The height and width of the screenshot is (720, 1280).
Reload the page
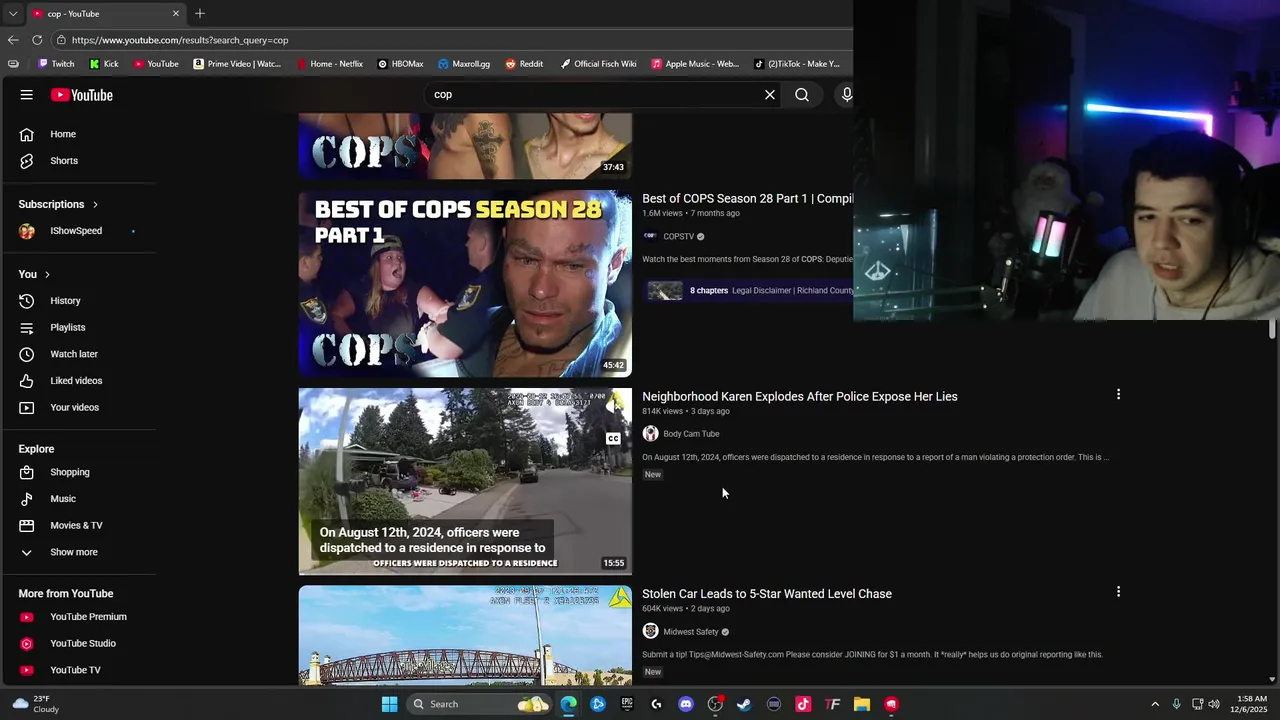tap(37, 40)
